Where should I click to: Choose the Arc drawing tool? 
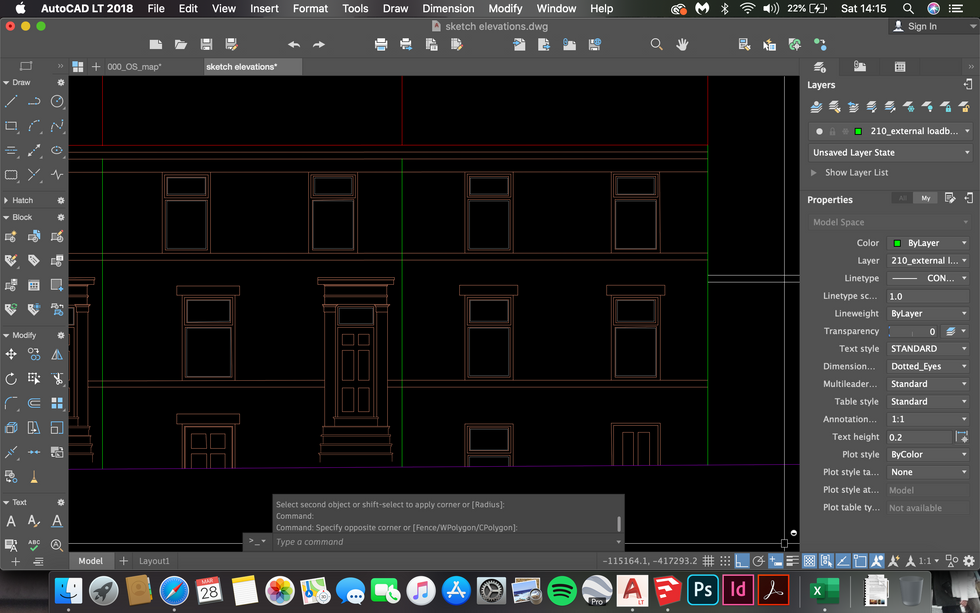pos(34,126)
